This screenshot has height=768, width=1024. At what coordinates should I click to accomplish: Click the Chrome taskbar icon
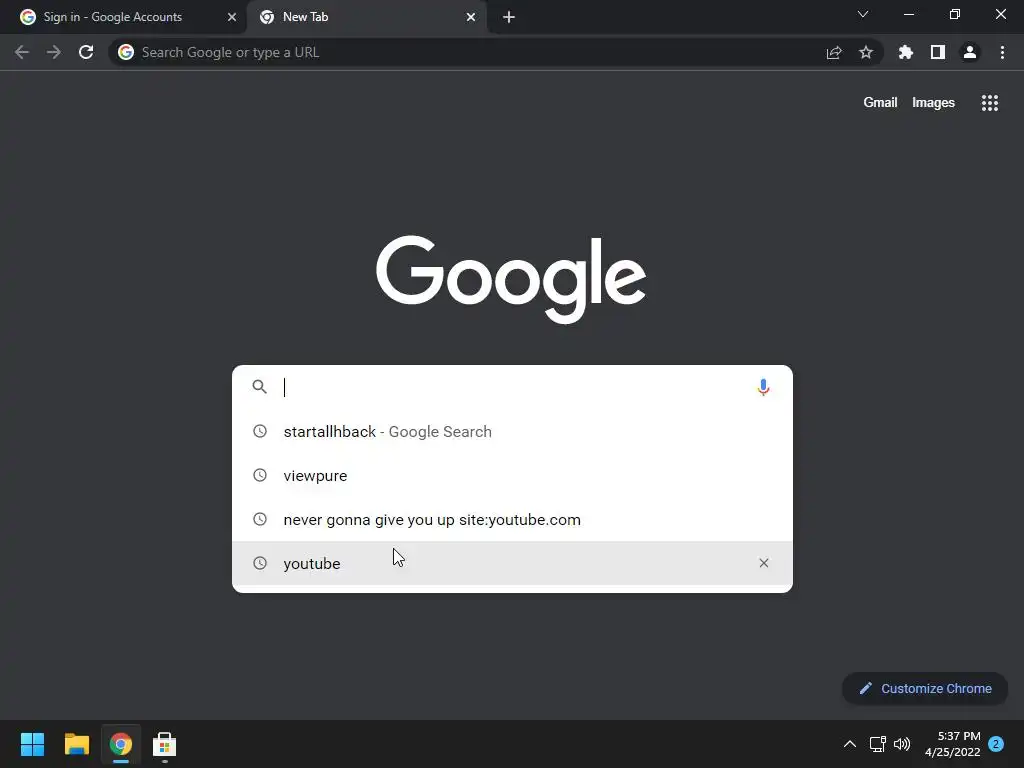(x=121, y=744)
